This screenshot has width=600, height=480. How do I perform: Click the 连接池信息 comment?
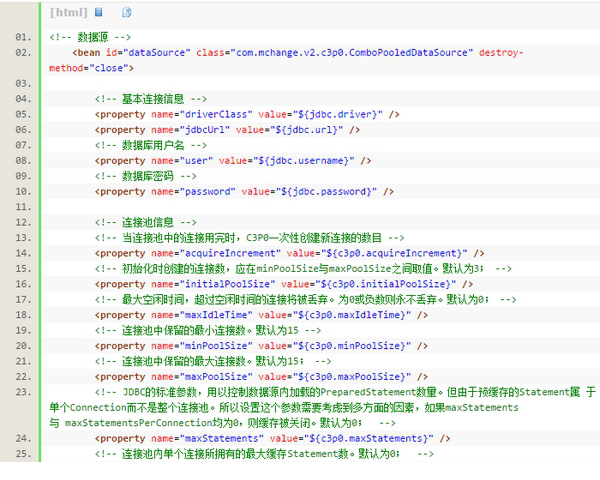145,222
